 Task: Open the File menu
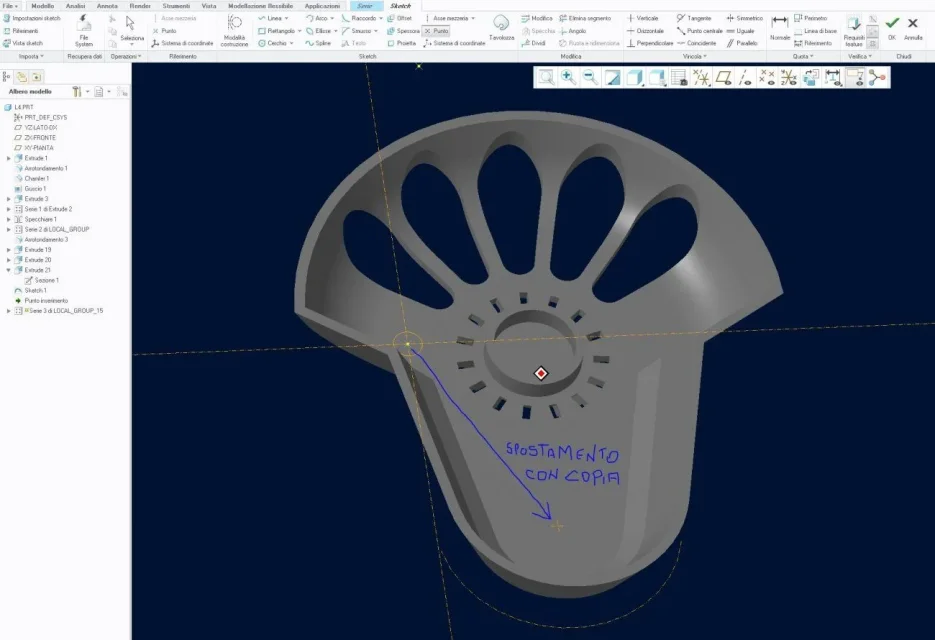[10, 6]
